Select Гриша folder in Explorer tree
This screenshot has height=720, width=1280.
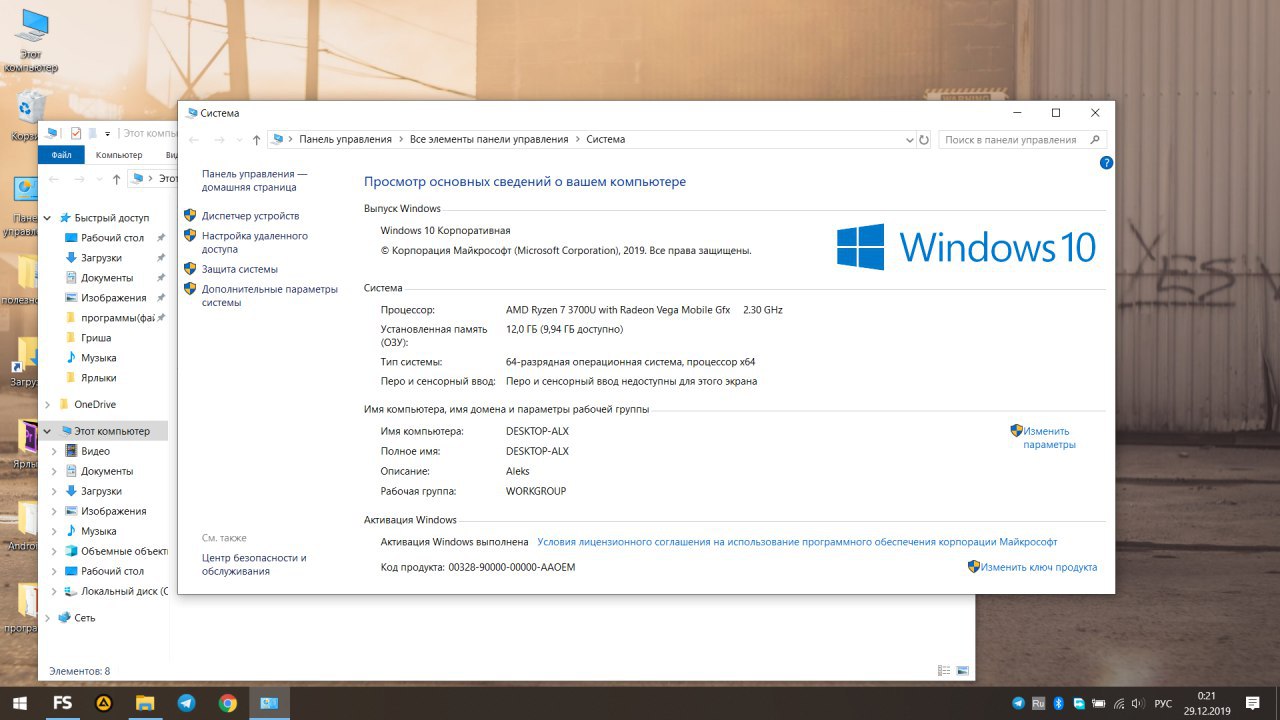(x=96, y=338)
